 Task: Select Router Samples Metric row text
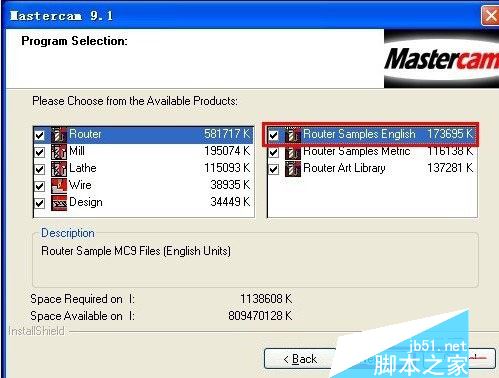click(357, 151)
